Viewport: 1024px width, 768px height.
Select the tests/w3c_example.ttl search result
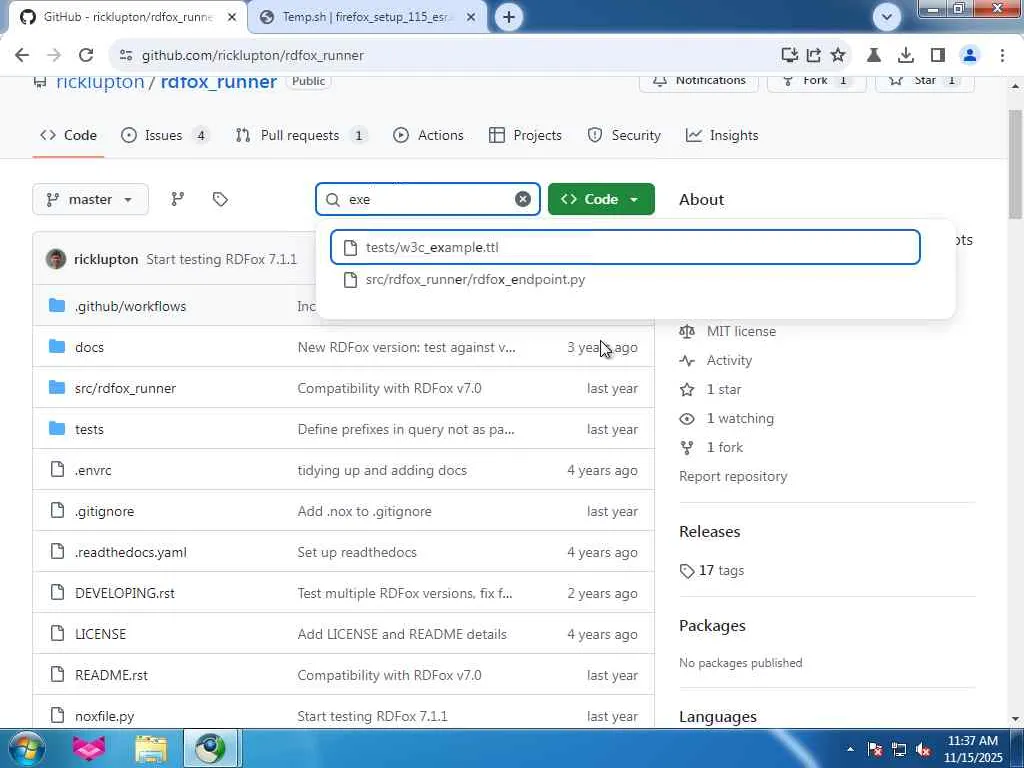[x=625, y=247]
